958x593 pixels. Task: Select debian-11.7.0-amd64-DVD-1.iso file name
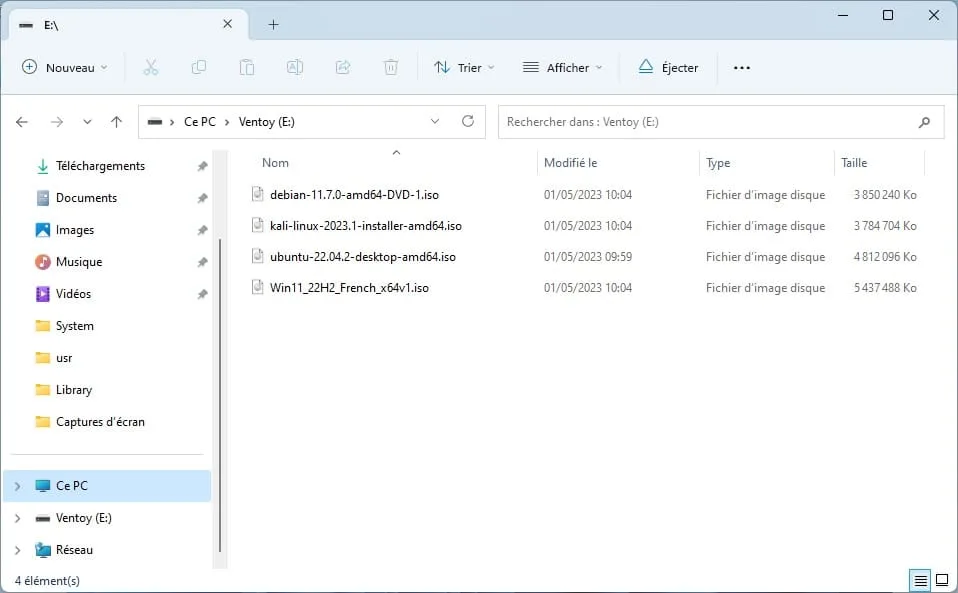pyautogui.click(x=354, y=195)
